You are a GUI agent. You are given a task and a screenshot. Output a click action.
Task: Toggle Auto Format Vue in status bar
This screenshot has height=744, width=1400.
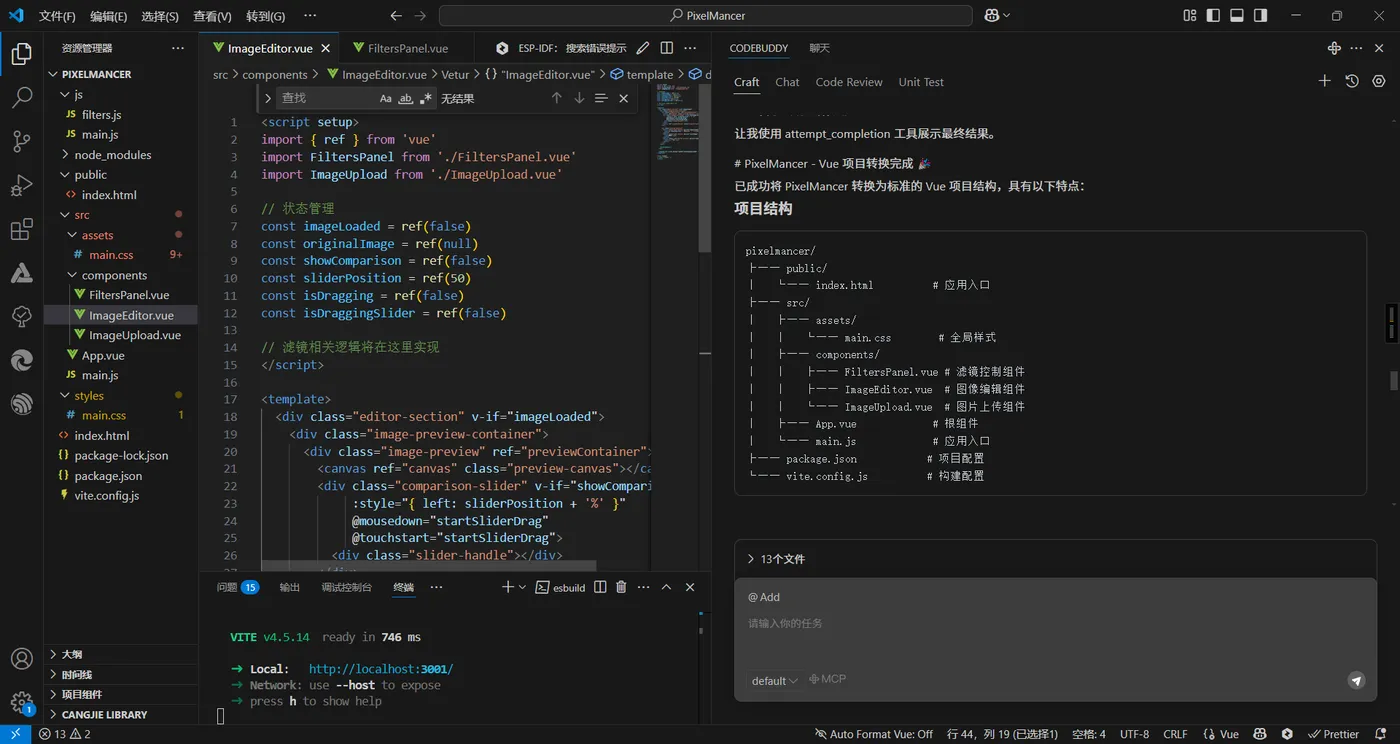pyautogui.click(x=874, y=734)
